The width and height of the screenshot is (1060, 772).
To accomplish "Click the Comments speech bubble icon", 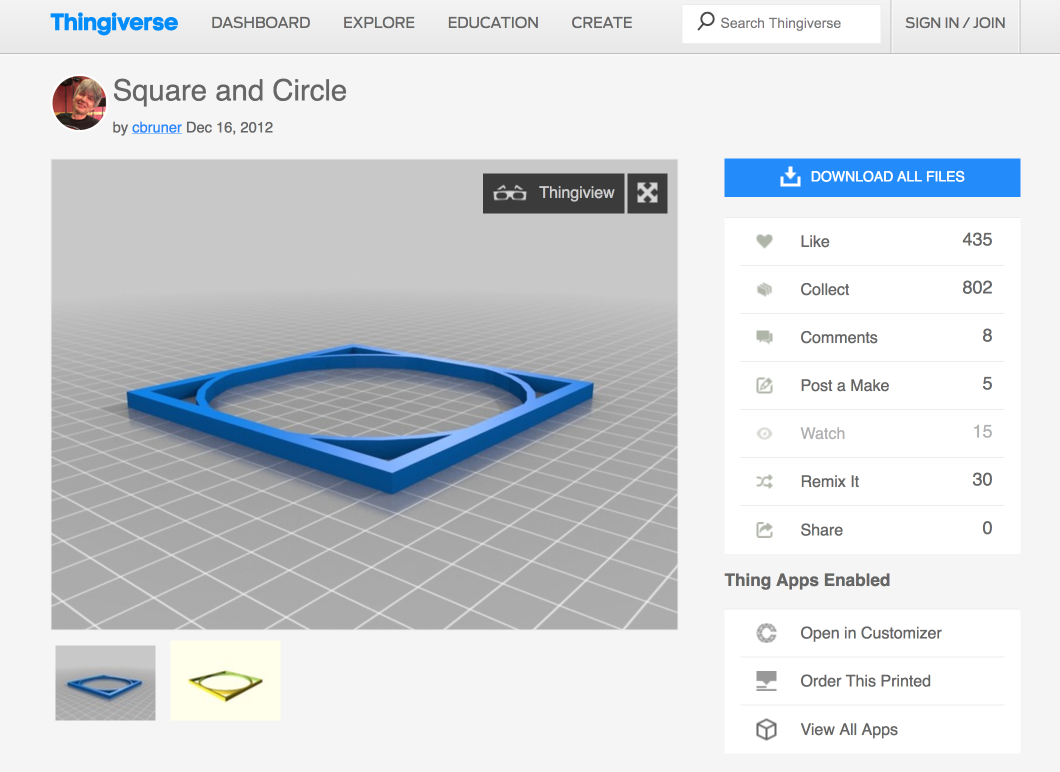I will click(764, 337).
